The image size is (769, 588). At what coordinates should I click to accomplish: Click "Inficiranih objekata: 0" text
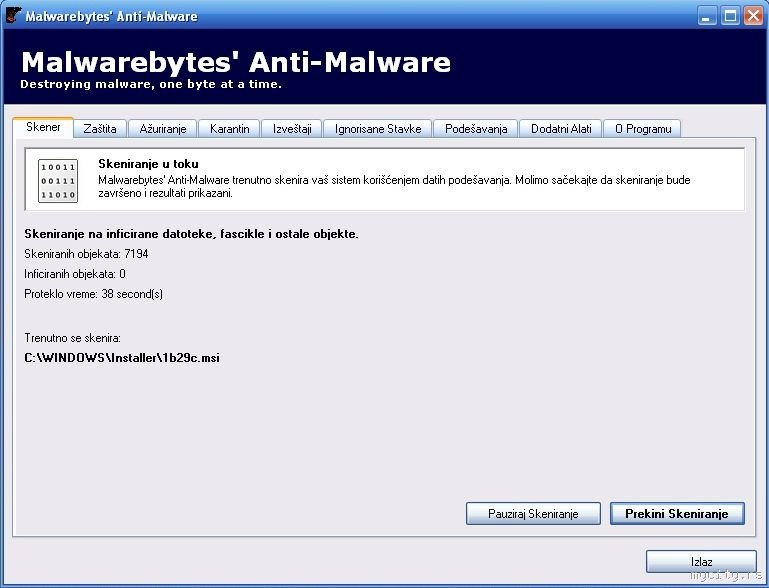tap(75, 274)
